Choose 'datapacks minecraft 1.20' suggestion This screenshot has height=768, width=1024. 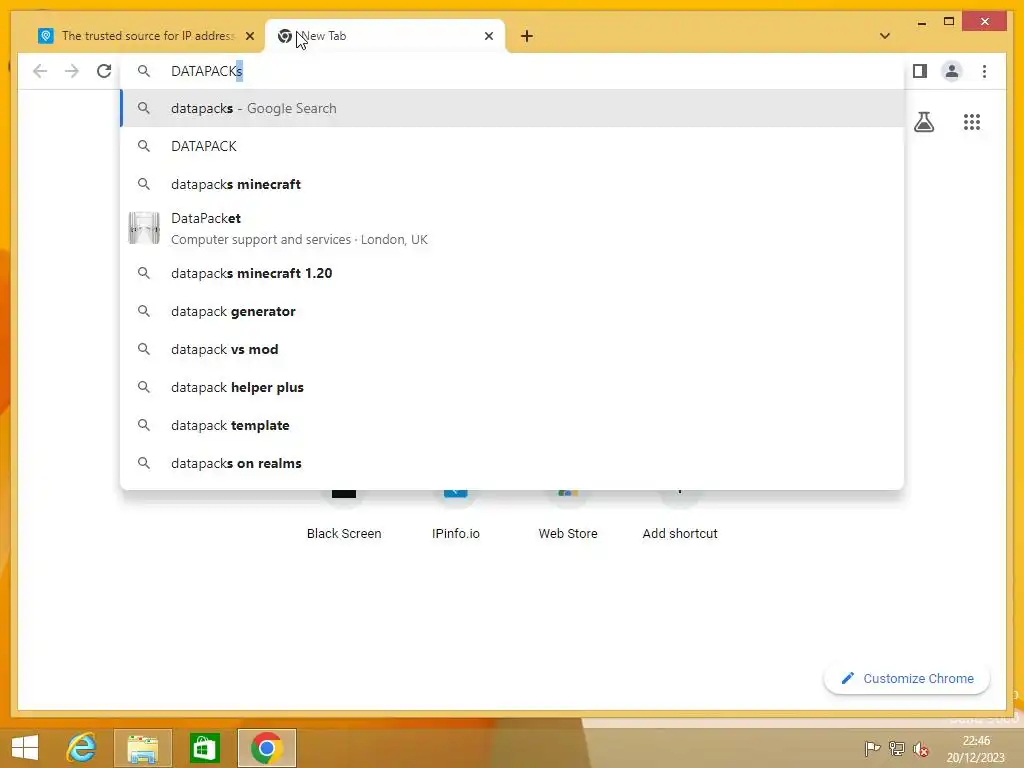(513, 273)
